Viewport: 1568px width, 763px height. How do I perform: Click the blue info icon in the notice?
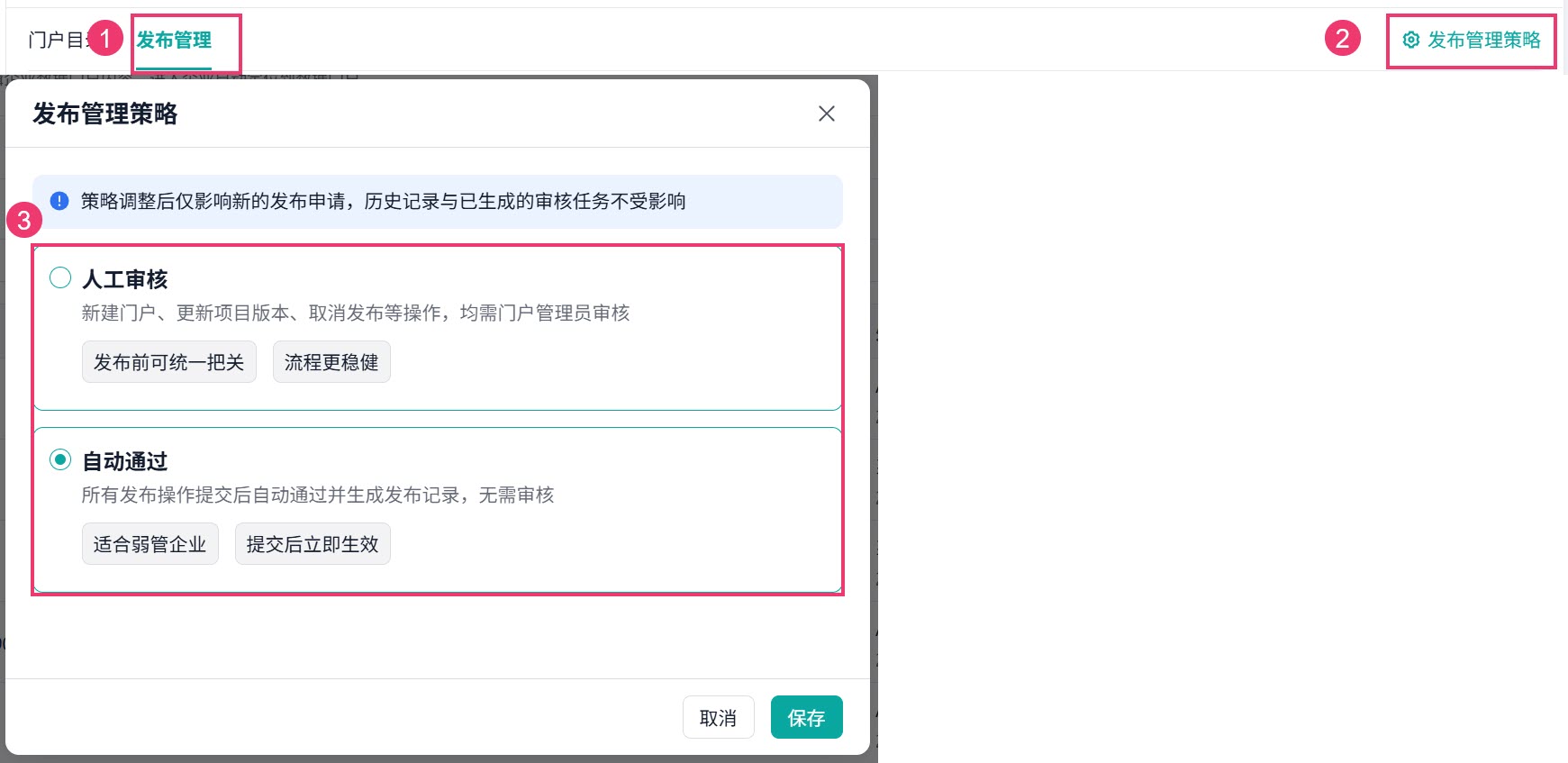point(59,201)
